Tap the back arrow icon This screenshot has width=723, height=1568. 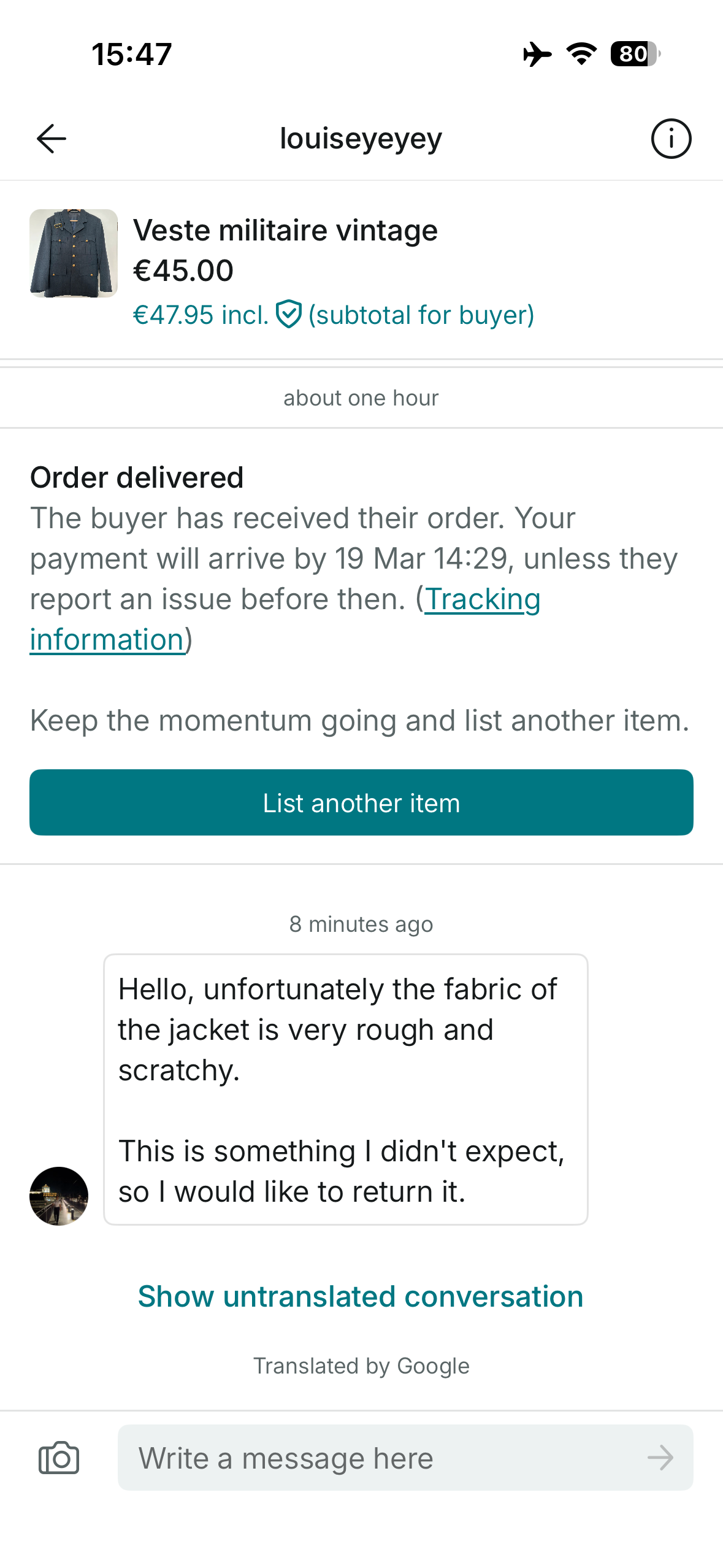[52, 139]
